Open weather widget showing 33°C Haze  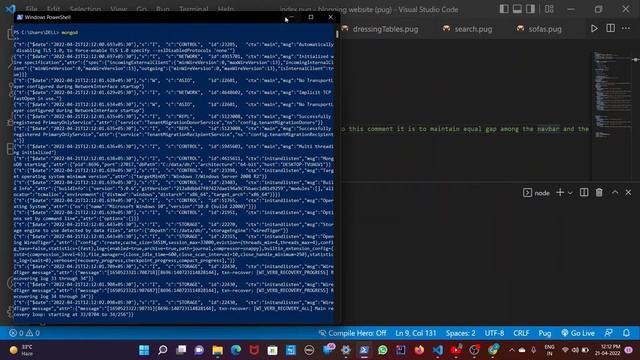[22, 350]
